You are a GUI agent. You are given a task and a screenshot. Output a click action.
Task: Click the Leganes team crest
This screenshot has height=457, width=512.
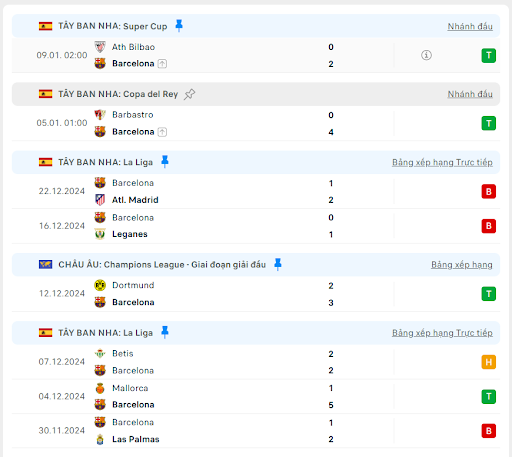coord(100,234)
